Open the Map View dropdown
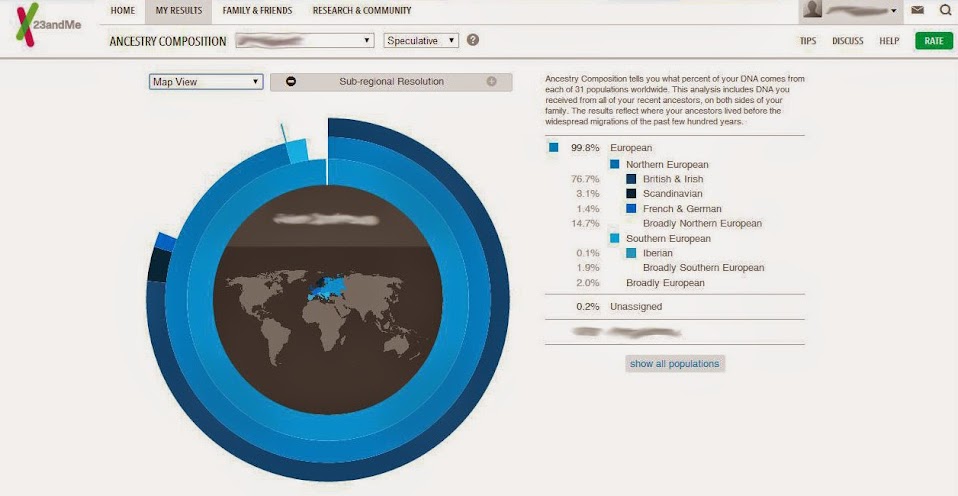958x496 pixels. tap(206, 82)
